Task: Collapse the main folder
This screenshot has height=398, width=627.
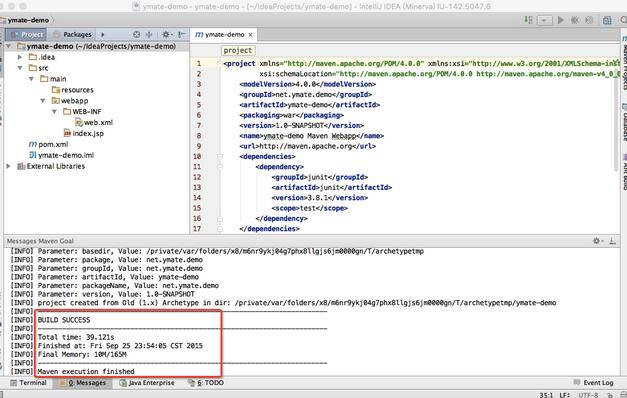Action: (31, 79)
